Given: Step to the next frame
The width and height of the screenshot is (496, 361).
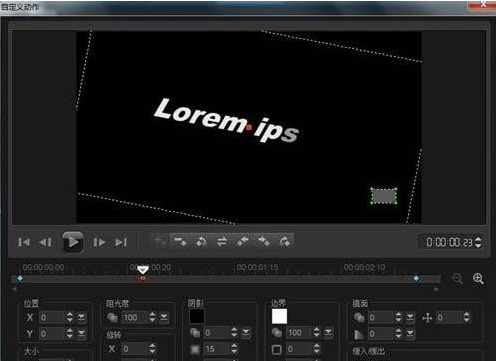Looking at the screenshot, I should (99, 242).
